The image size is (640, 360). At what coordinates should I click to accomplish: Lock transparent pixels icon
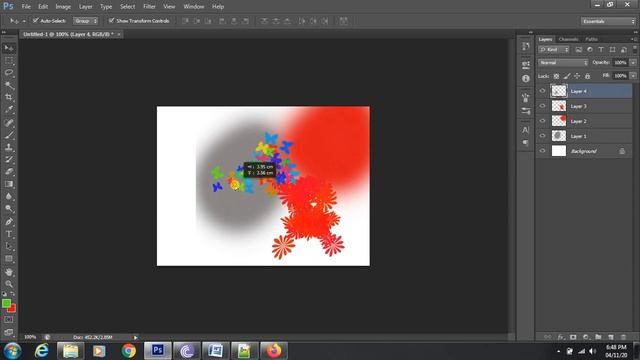click(556, 76)
